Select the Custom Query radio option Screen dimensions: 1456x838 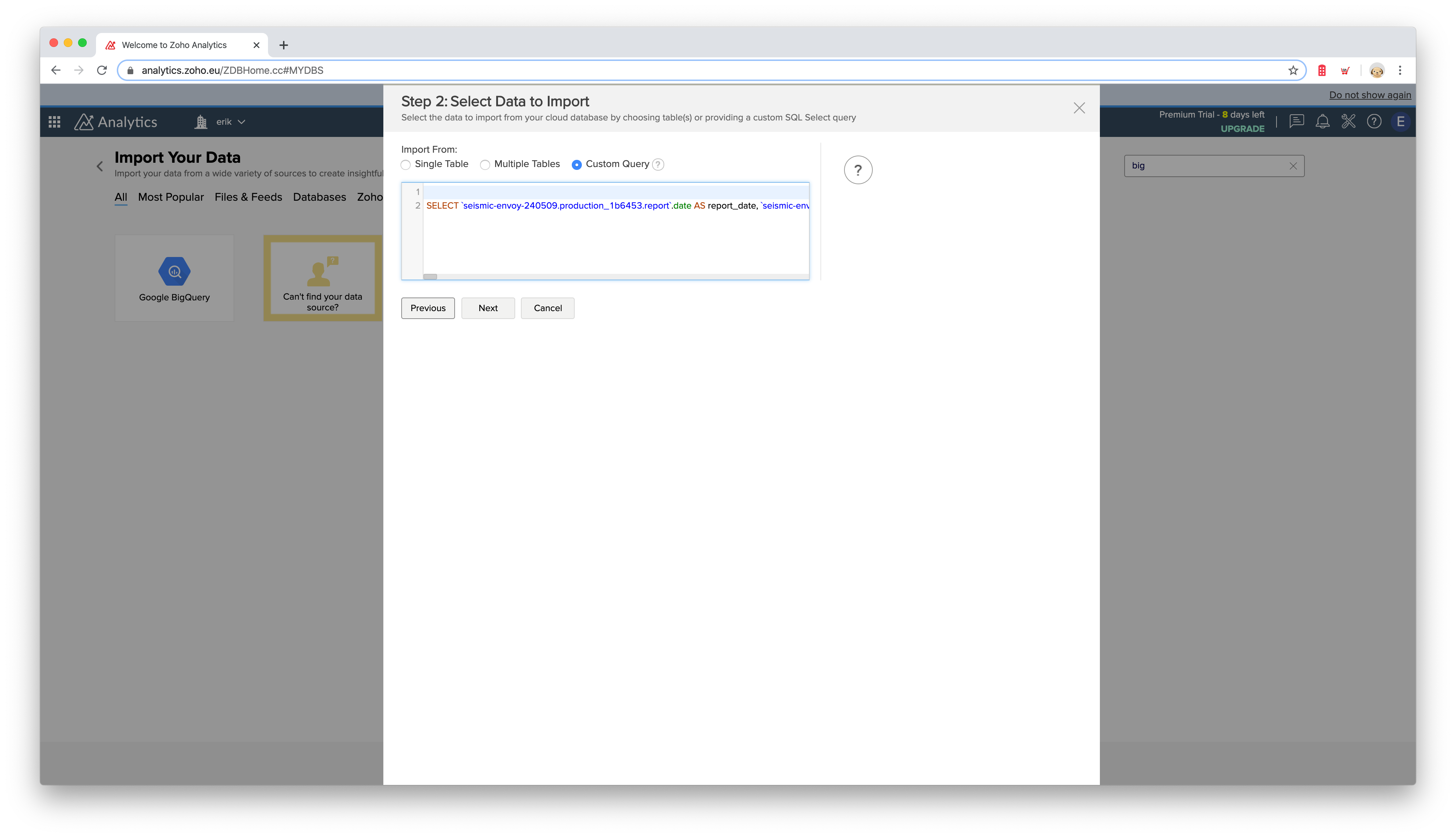pos(576,165)
